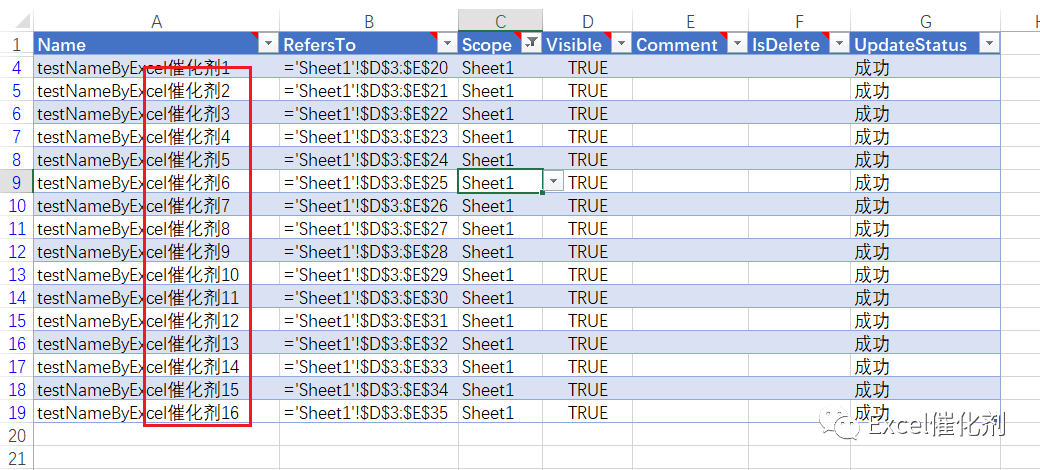This screenshot has width=1040, height=470.
Task: Click the TRUE value in row 13
Action: coord(588,274)
